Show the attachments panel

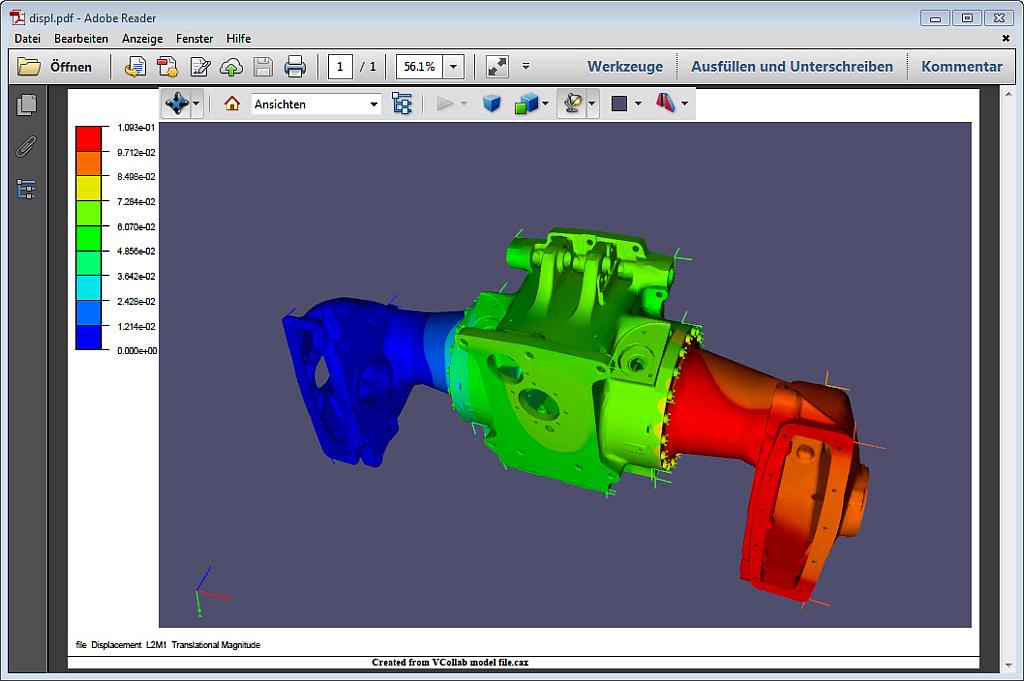pyautogui.click(x=26, y=146)
